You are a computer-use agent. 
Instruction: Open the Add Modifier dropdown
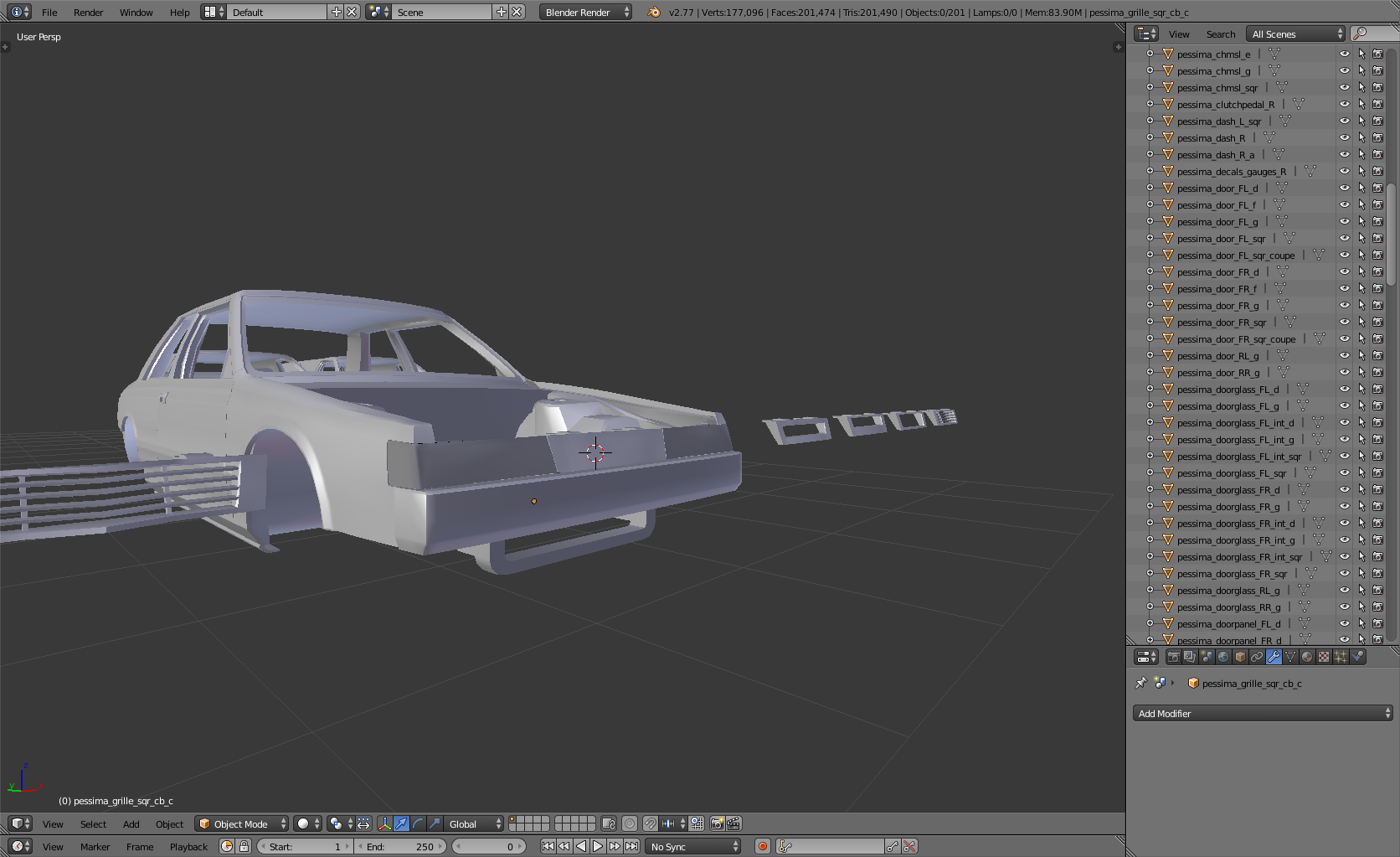coord(1263,714)
